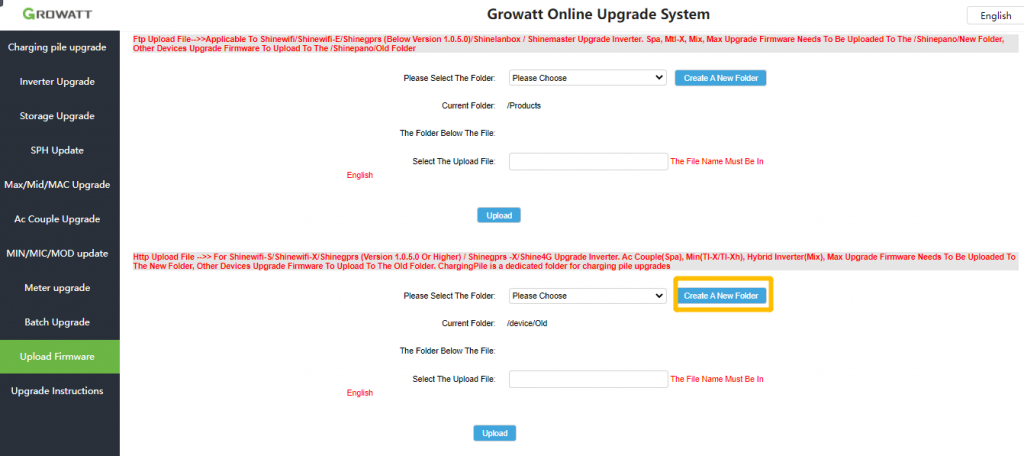The width and height of the screenshot is (1024, 456).
Task: Open the English language selector
Action: pyautogui.click(x=995, y=16)
